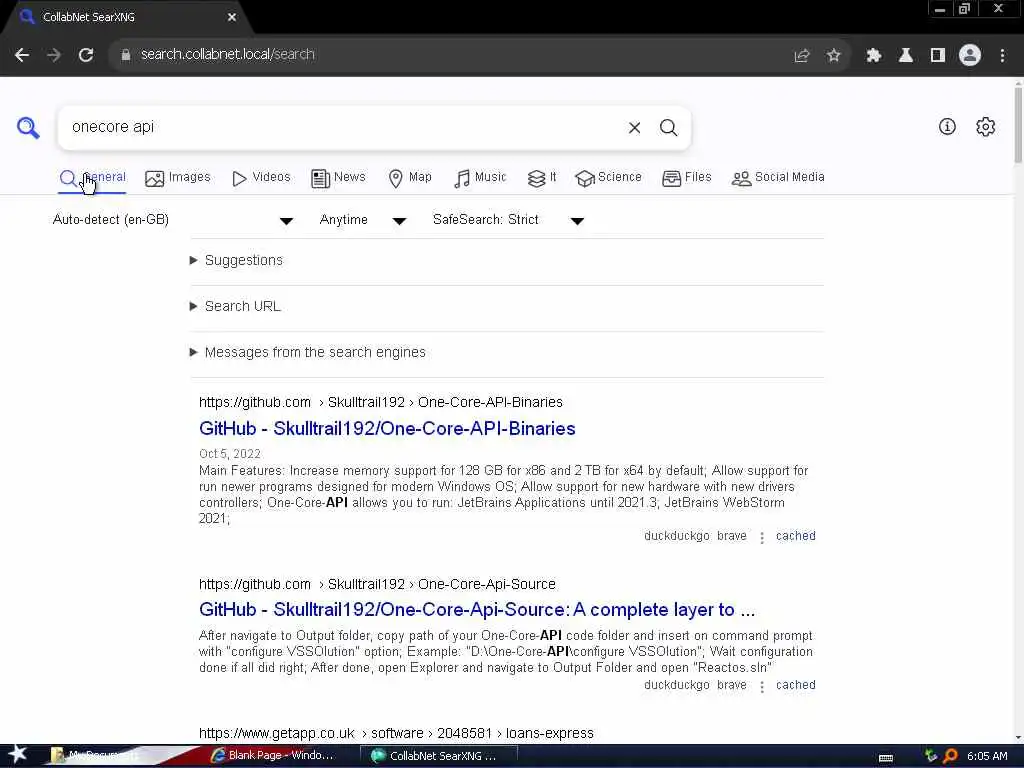Screen dimensions: 1024x768
Task: Toggle the browser side panel icon
Action: pyautogui.click(x=938, y=56)
